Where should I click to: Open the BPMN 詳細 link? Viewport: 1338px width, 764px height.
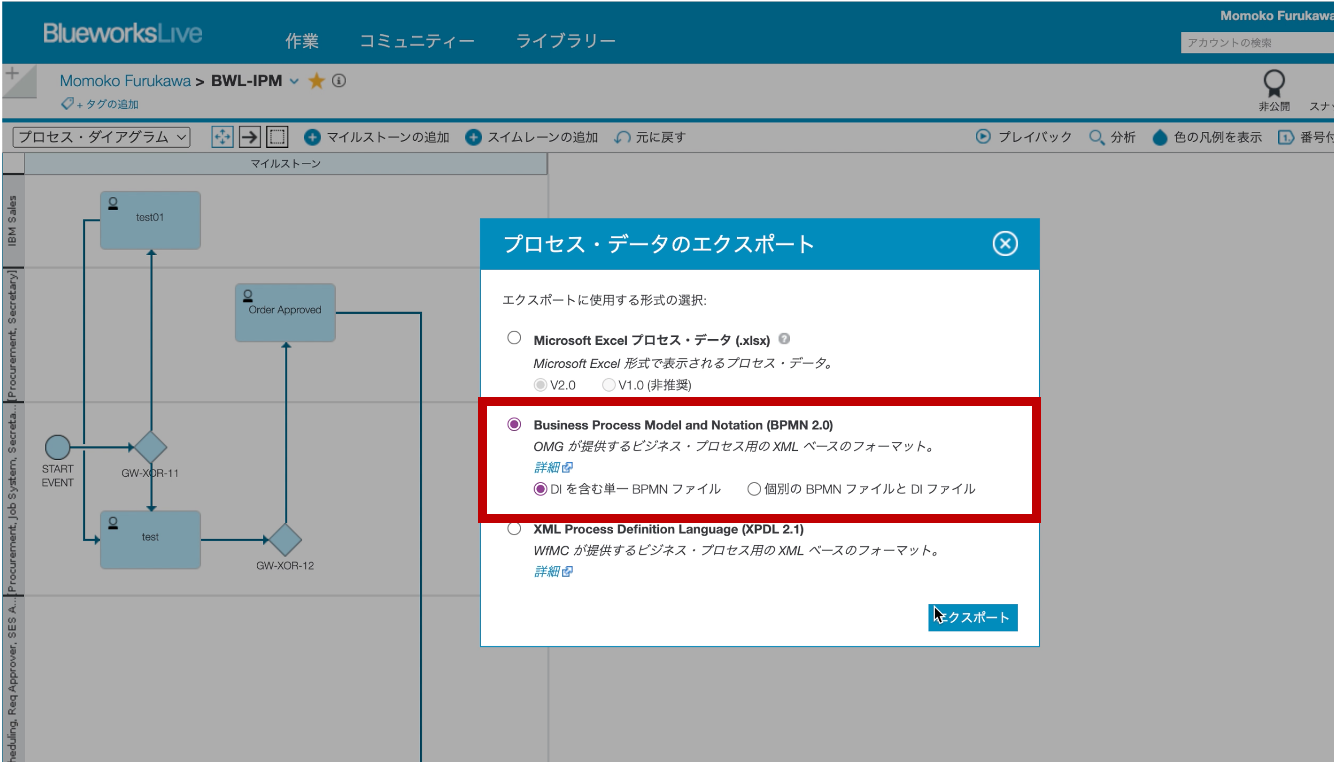click(x=549, y=467)
